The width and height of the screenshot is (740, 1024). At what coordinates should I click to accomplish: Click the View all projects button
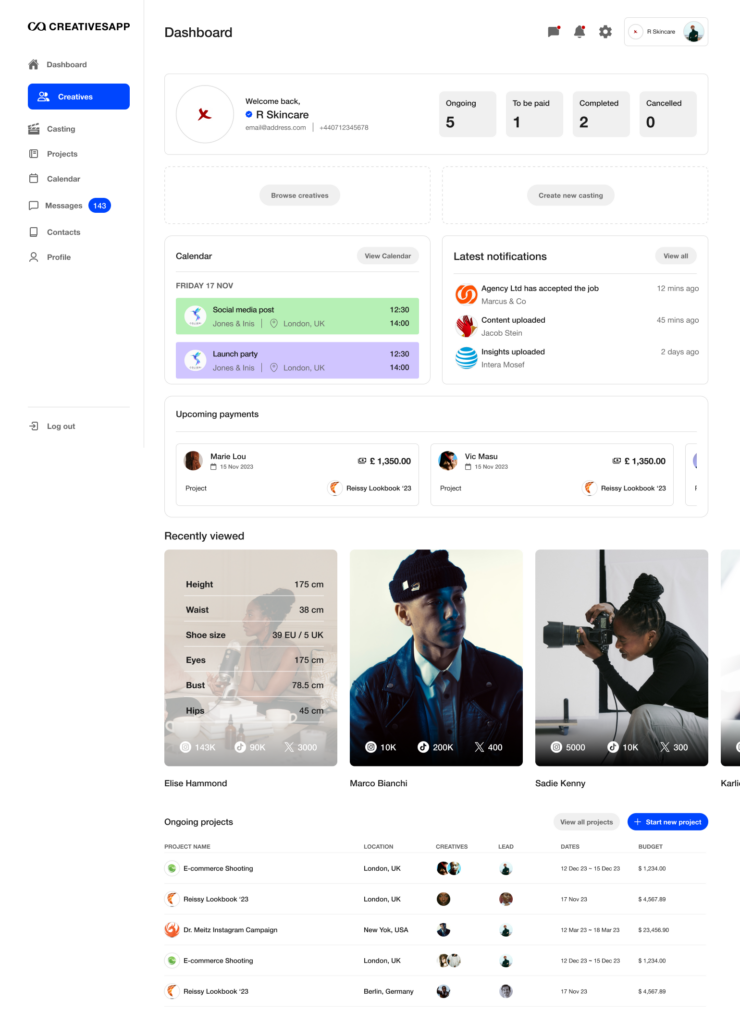tap(587, 822)
